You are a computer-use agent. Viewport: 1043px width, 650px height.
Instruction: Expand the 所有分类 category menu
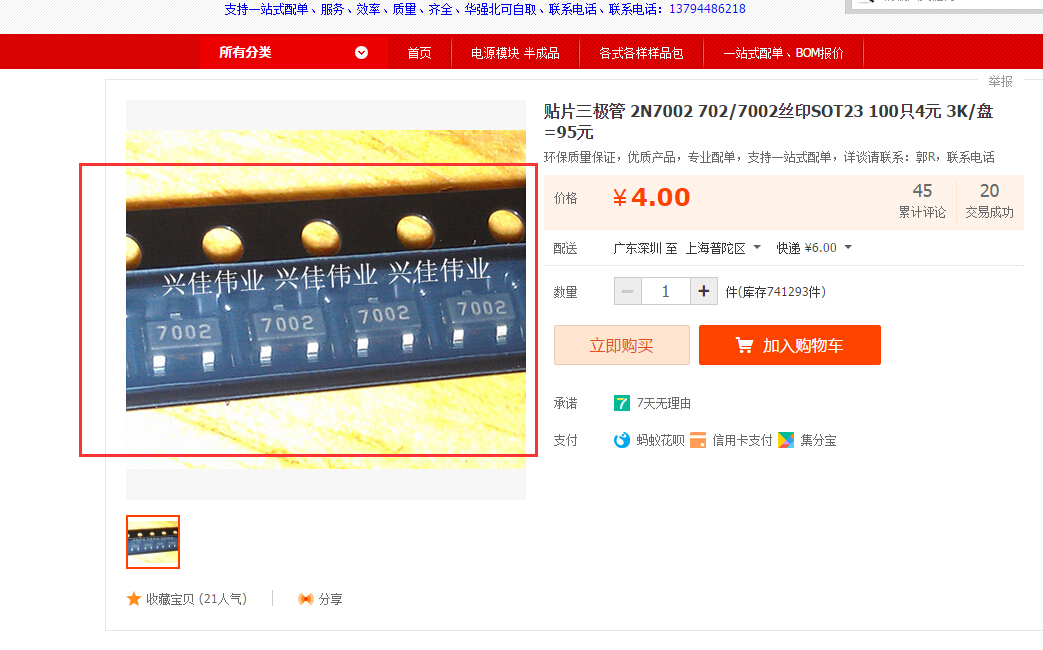pos(293,53)
